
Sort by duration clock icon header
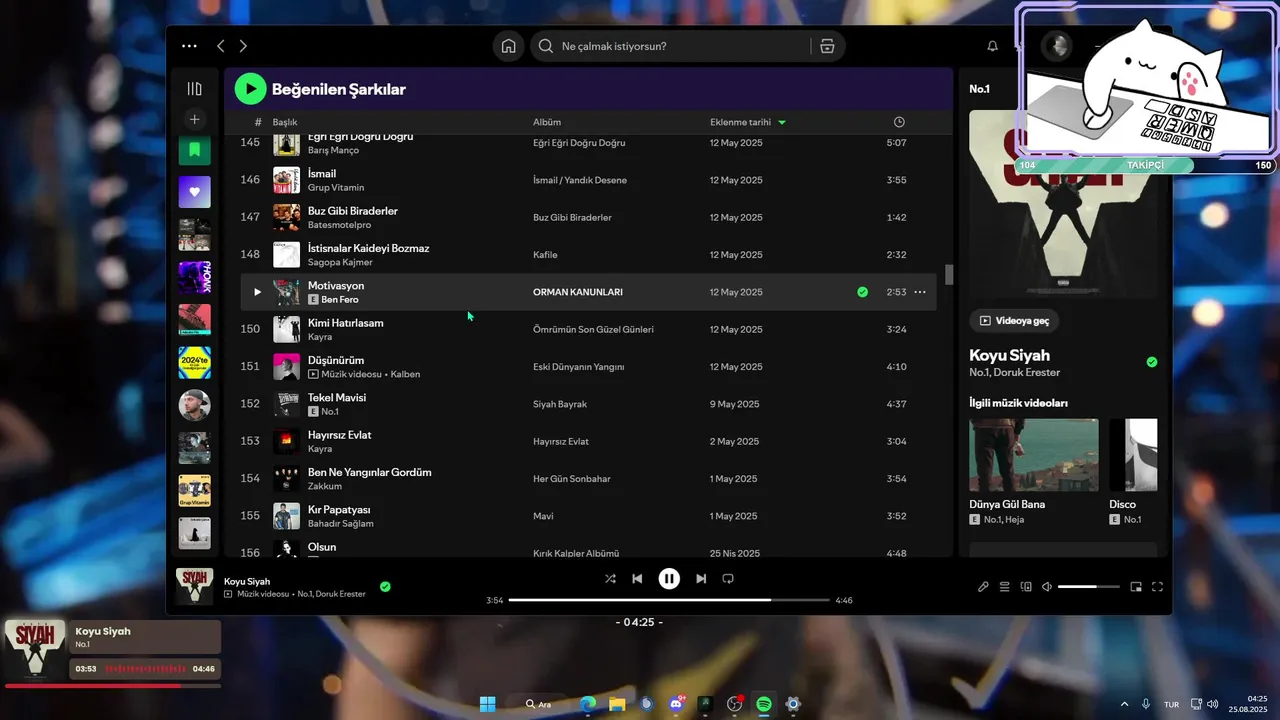[899, 122]
